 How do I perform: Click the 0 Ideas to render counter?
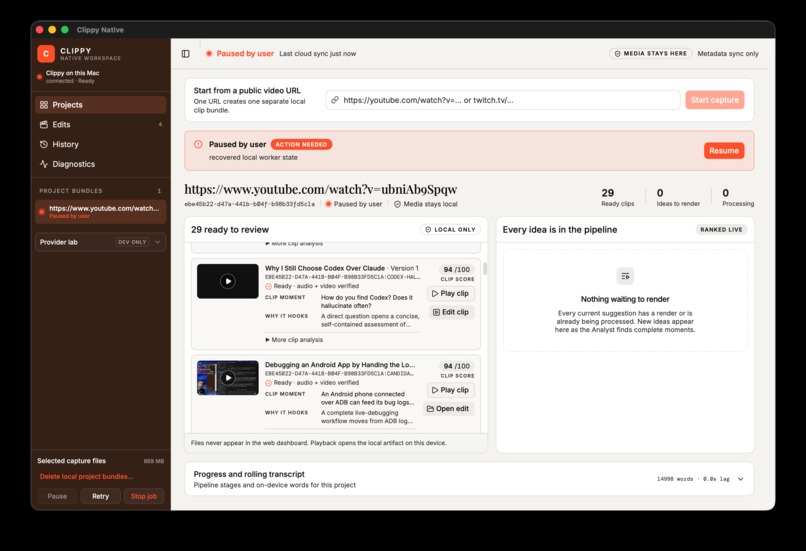click(678, 197)
